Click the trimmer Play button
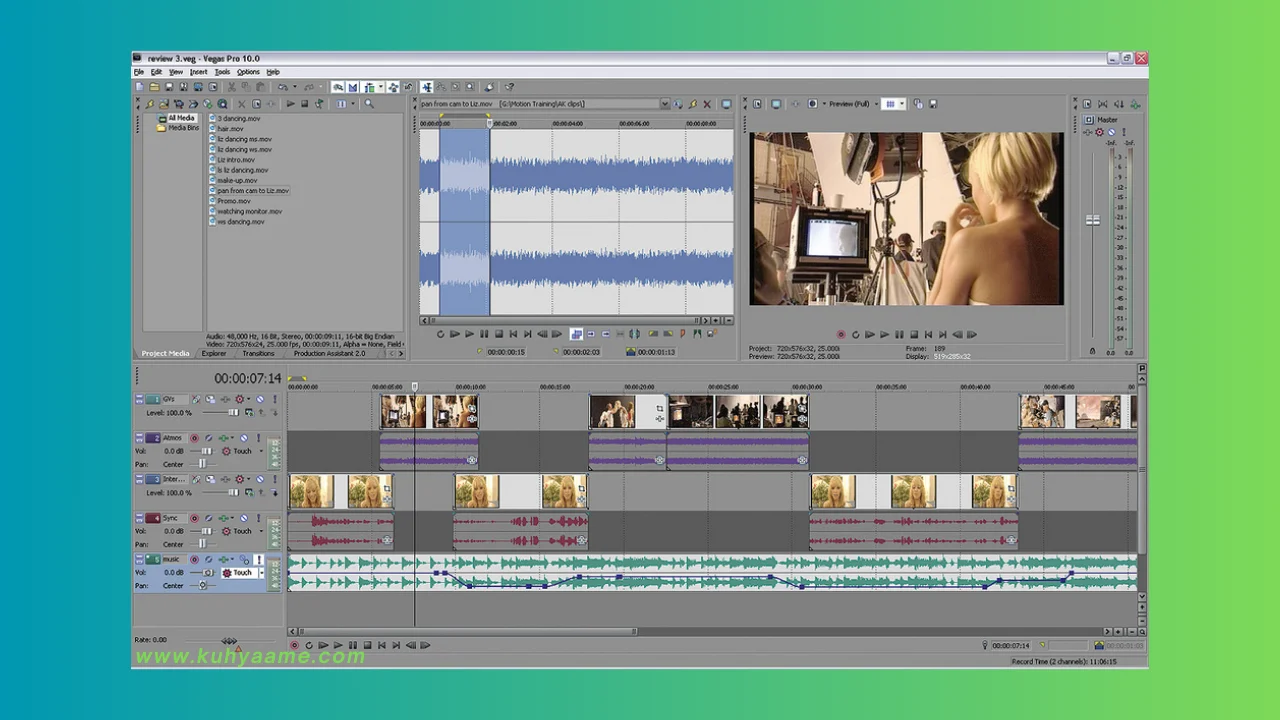Viewport: 1280px width, 720px height. coord(470,334)
